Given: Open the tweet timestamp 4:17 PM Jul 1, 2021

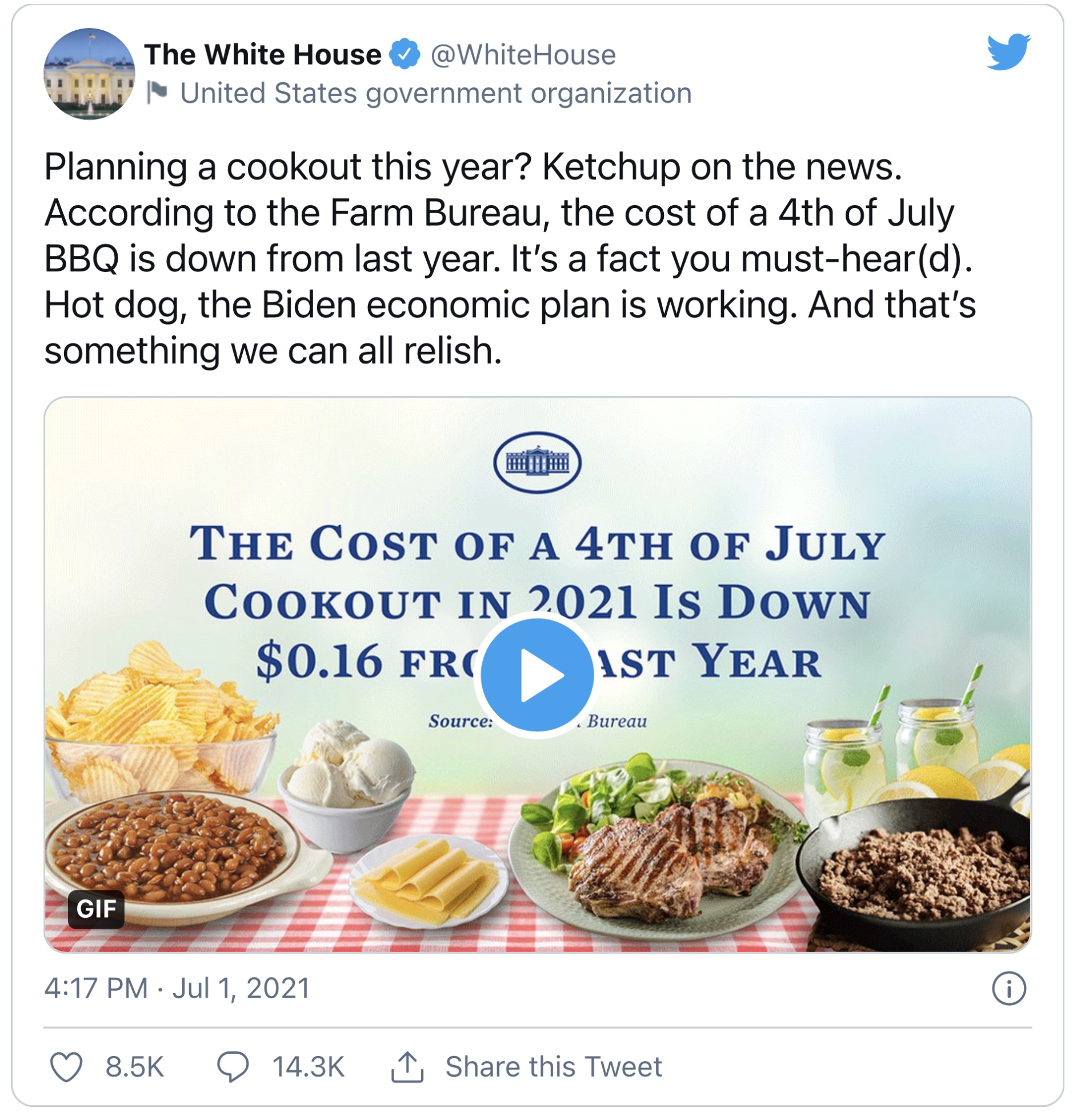Looking at the screenshot, I should [x=177, y=988].
